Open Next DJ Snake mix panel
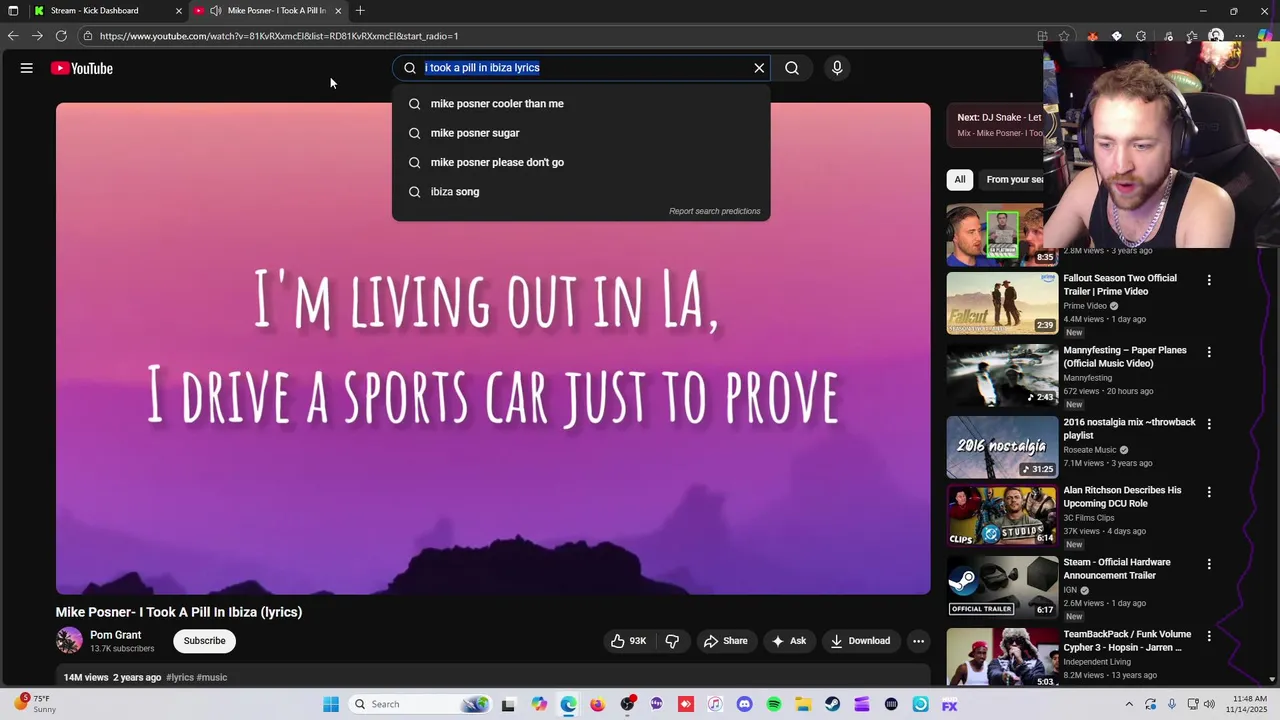Image resolution: width=1280 pixels, height=720 pixels. click(996, 125)
